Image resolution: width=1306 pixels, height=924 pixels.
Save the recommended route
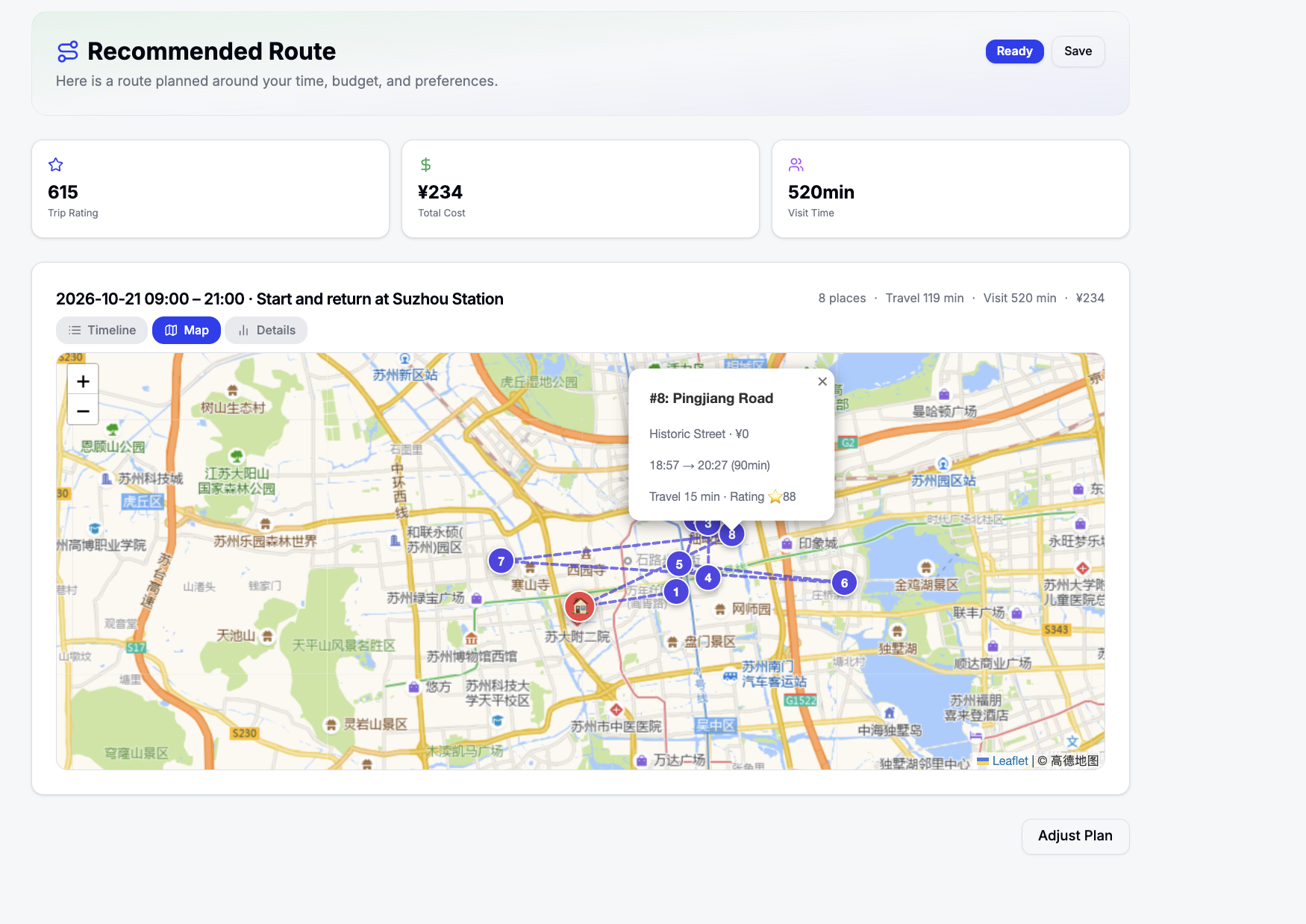click(x=1078, y=51)
